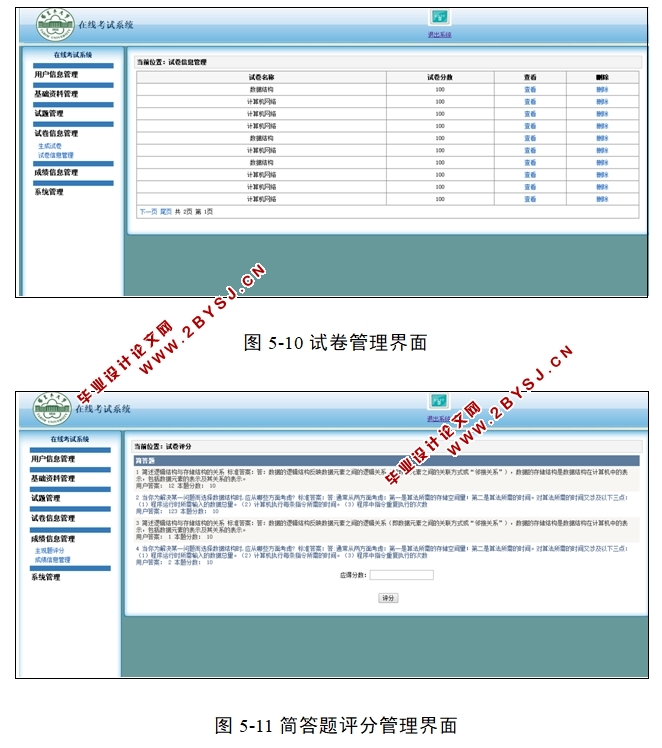Viewport: 662px width, 748px height.
Task: Open 基础资料管理 menu in lower screenshot sidebar
Action: tap(53, 478)
